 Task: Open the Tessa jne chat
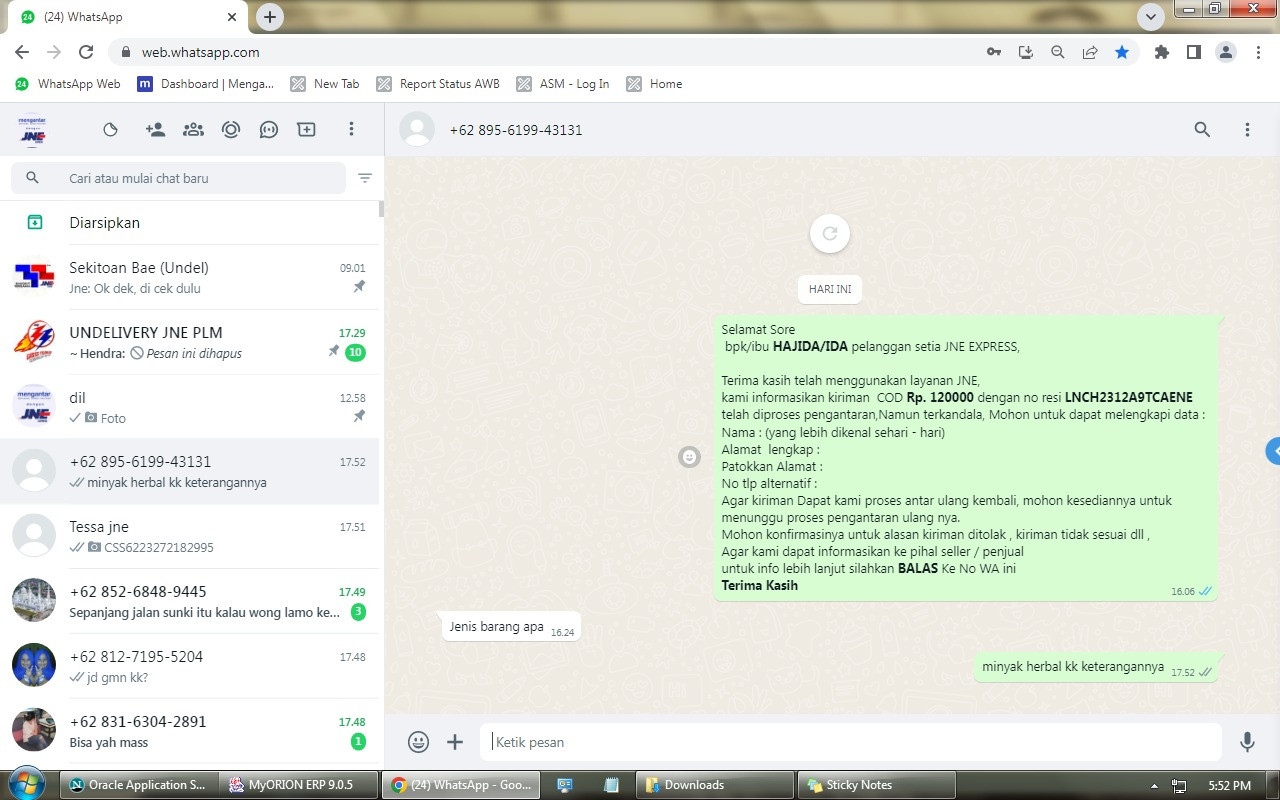(x=190, y=536)
